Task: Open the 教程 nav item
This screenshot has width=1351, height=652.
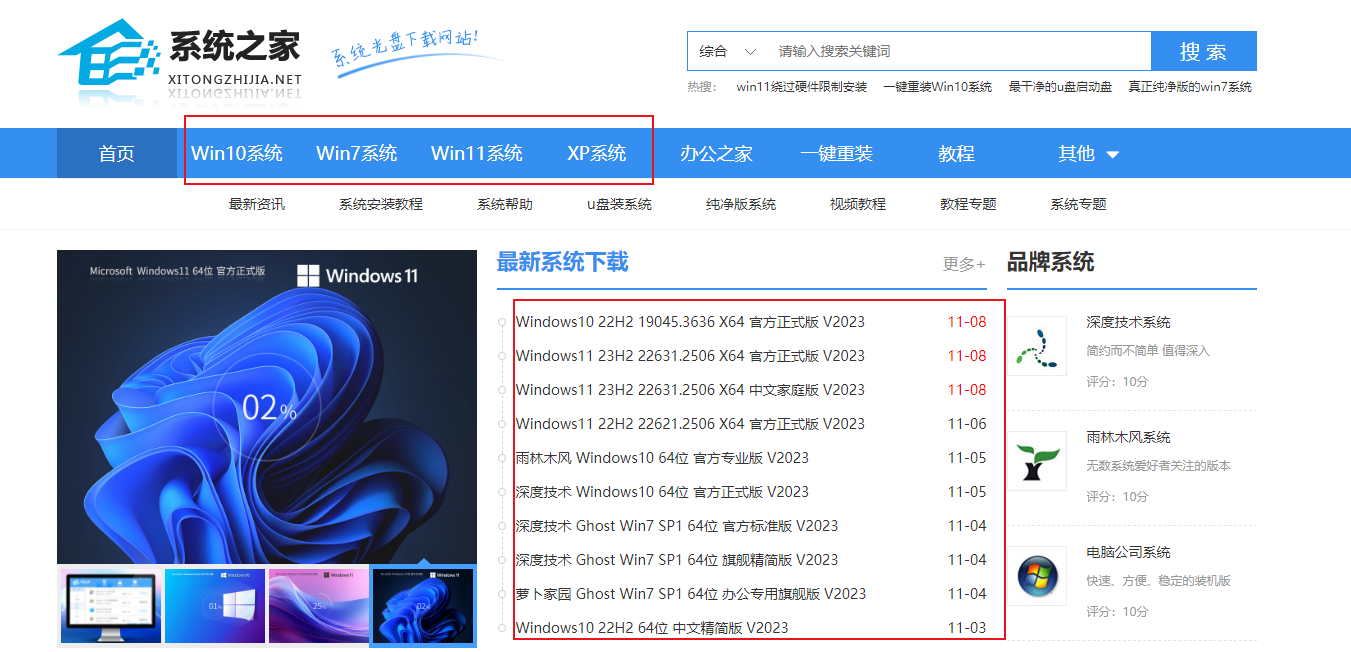Action: click(957, 153)
